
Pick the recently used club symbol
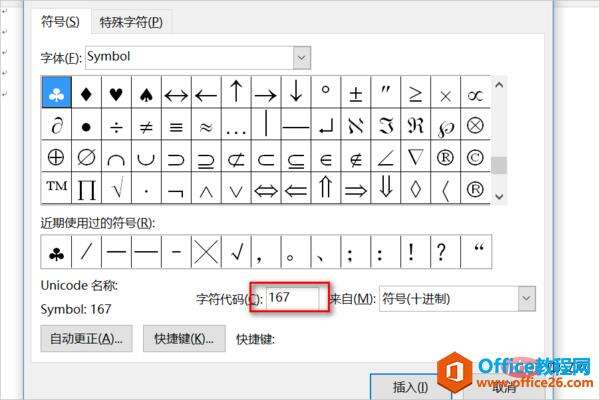pos(56,252)
